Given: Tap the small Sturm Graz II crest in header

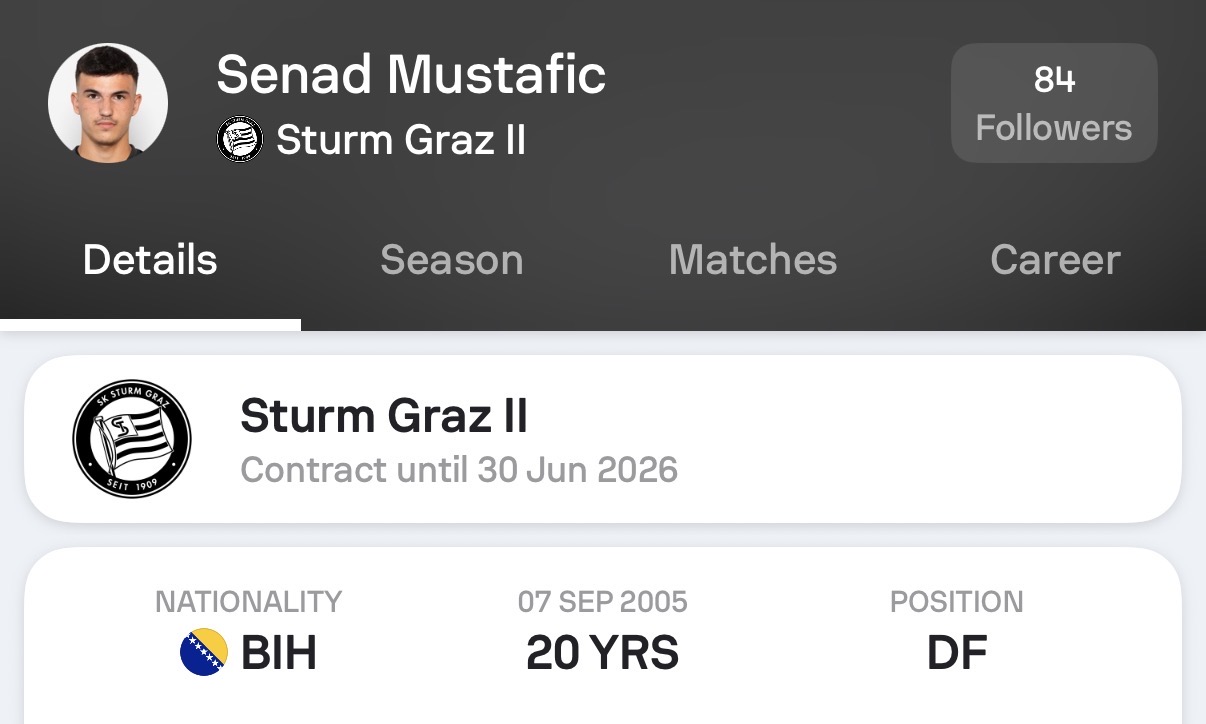Looking at the screenshot, I should click(x=240, y=140).
